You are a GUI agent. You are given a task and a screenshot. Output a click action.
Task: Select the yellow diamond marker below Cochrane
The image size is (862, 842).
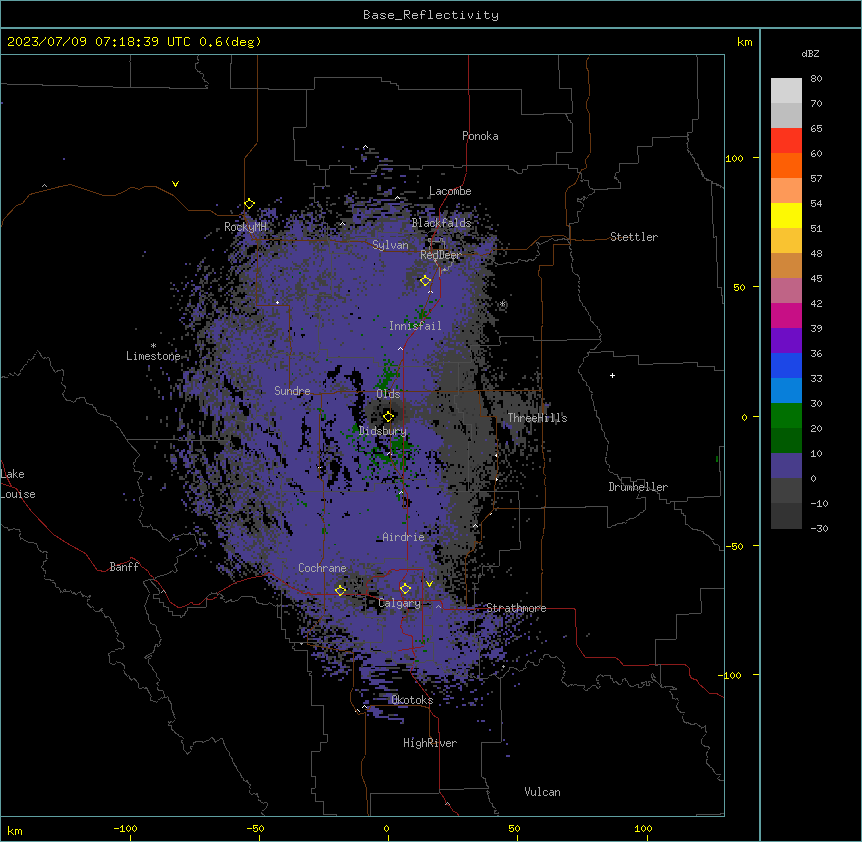click(x=340, y=590)
